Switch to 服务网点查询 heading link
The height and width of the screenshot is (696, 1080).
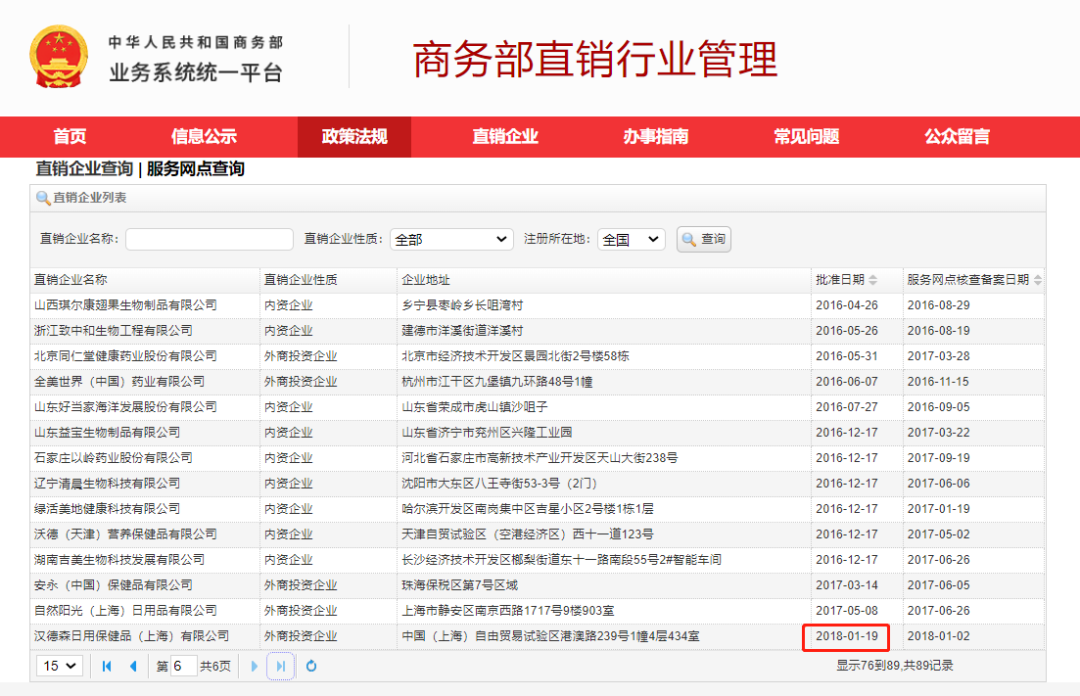pyautogui.click(x=196, y=169)
